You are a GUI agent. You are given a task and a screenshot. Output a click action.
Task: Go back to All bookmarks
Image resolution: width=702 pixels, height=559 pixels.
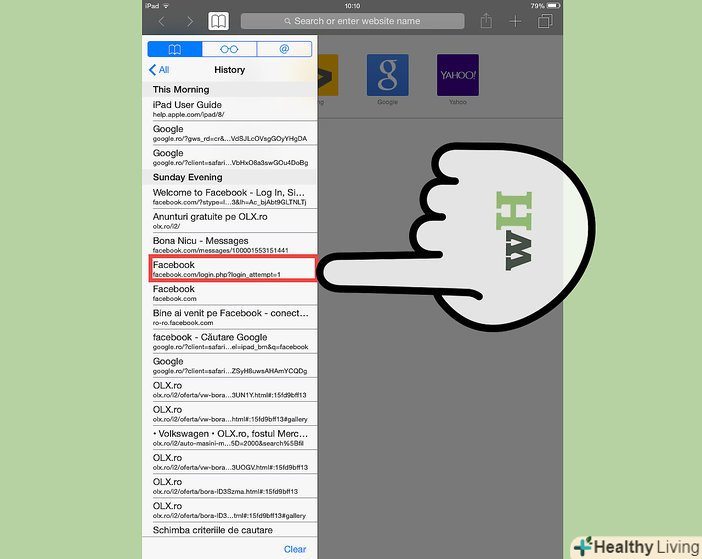pyautogui.click(x=159, y=70)
